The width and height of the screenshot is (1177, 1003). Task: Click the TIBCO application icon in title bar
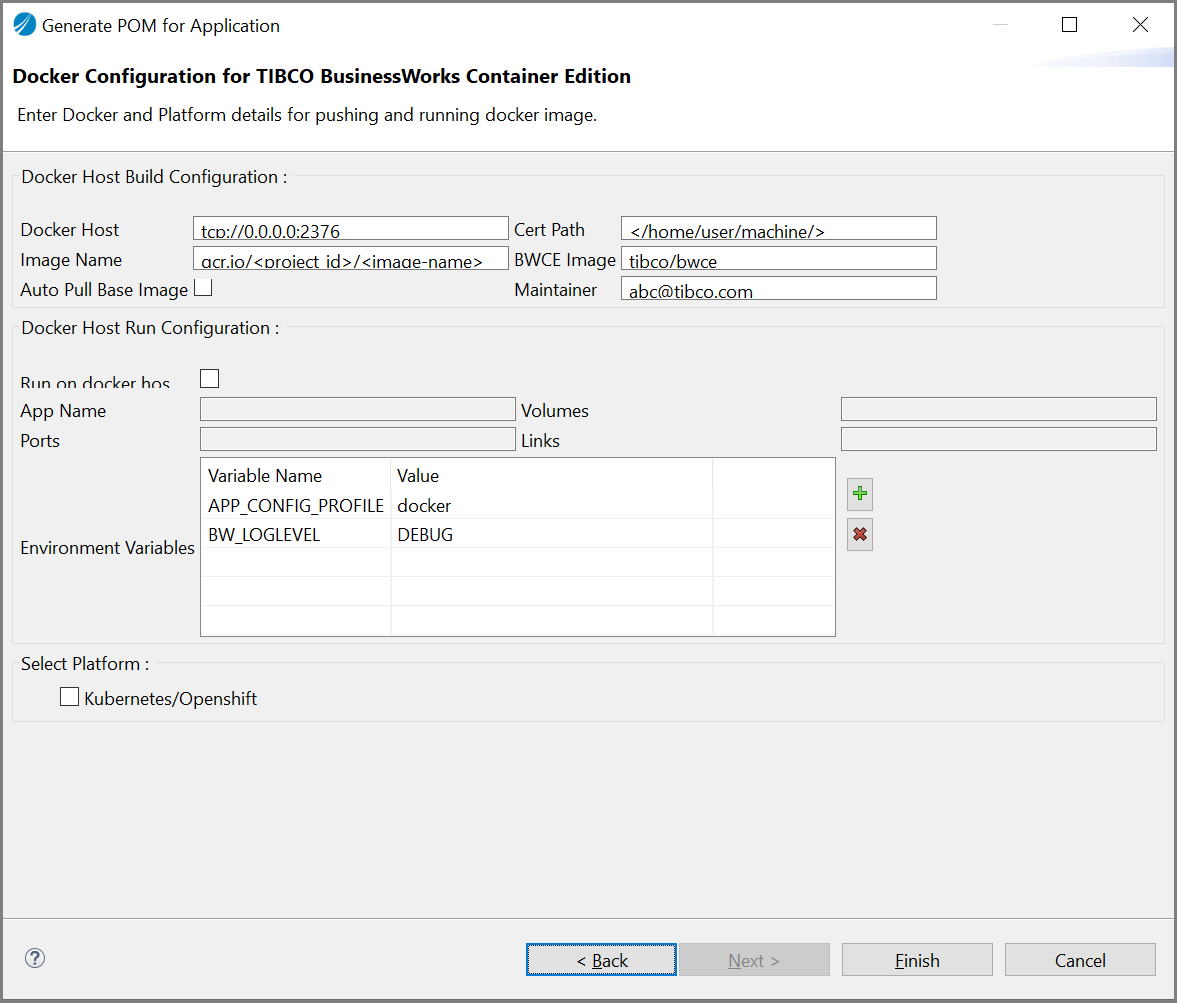24,25
